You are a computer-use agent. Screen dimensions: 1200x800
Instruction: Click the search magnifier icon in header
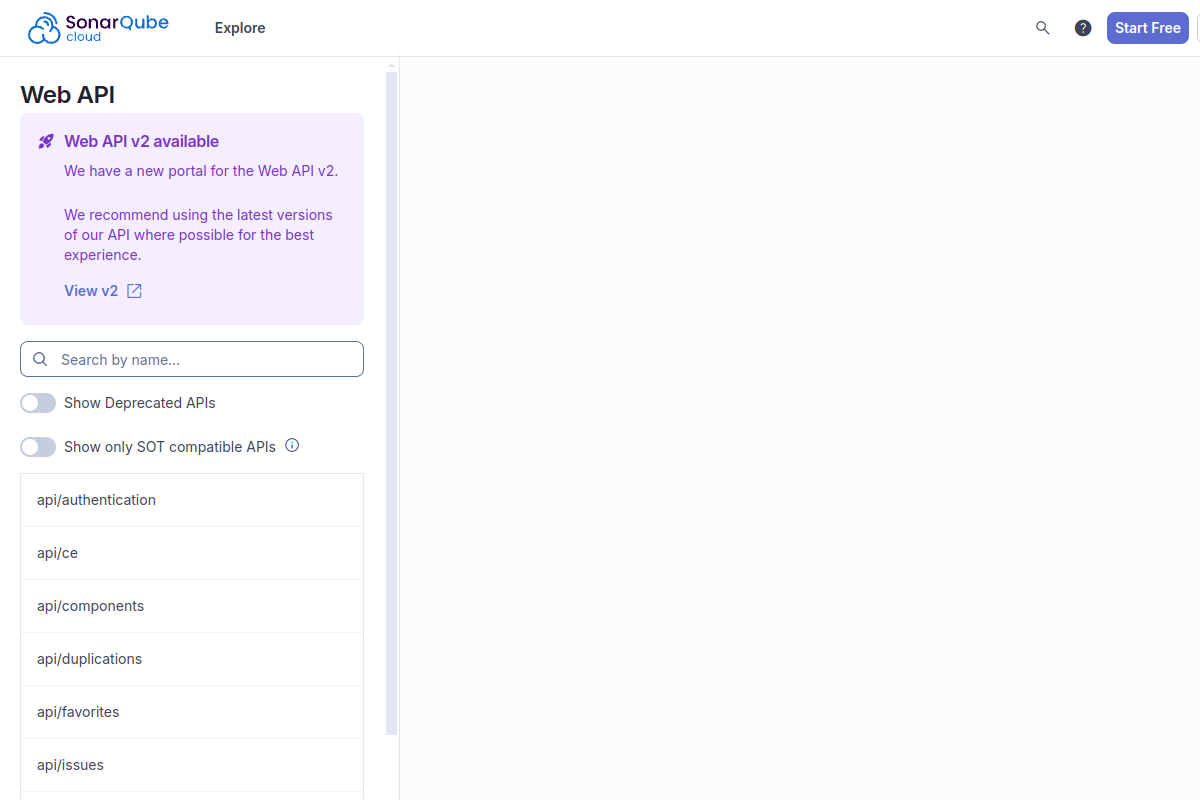[1043, 28]
